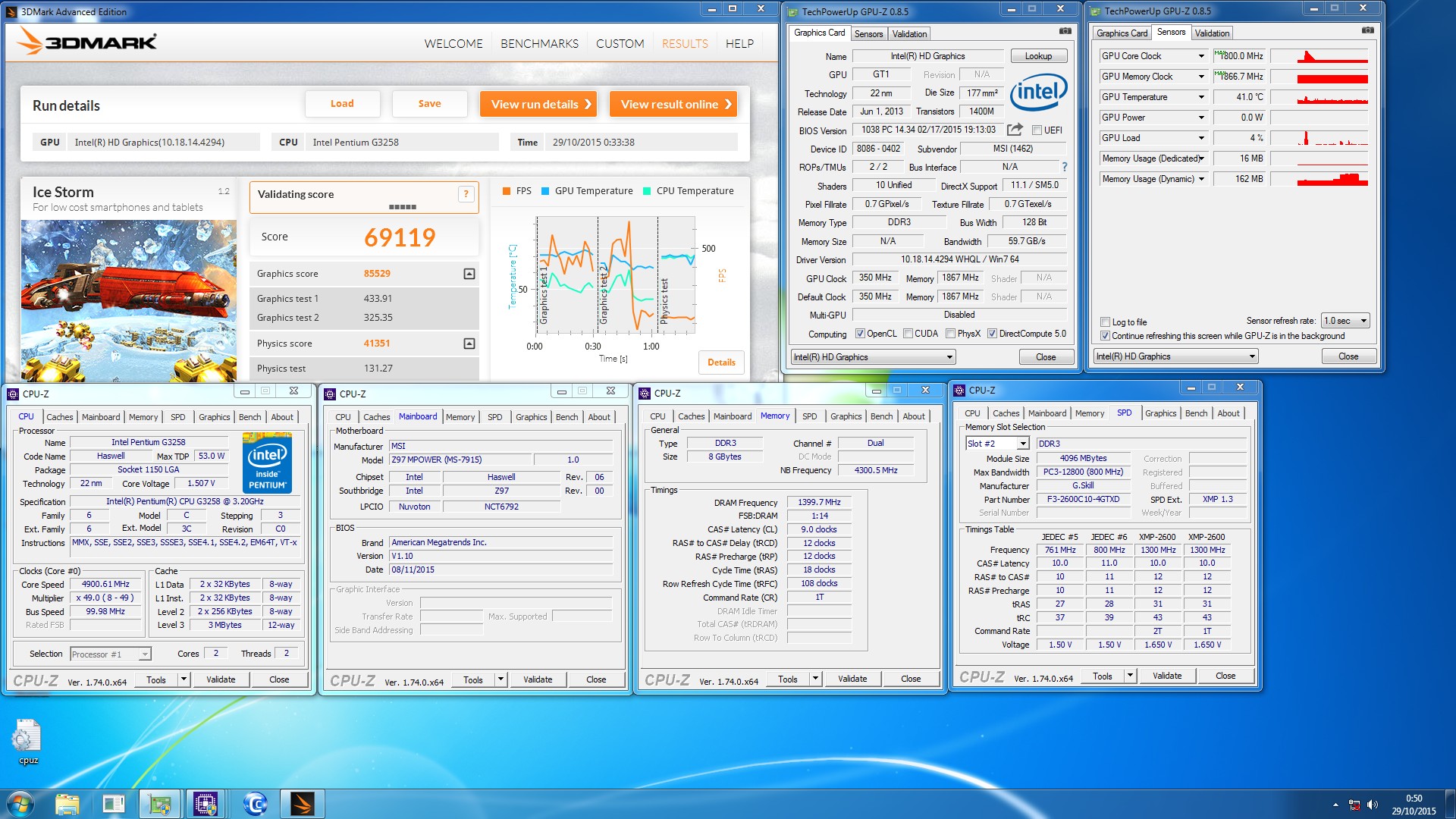Image resolution: width=1456 pixels, height=819 pixels.
Task: Click the Intel logo in GPU-Z
Action: [1038, 93]
